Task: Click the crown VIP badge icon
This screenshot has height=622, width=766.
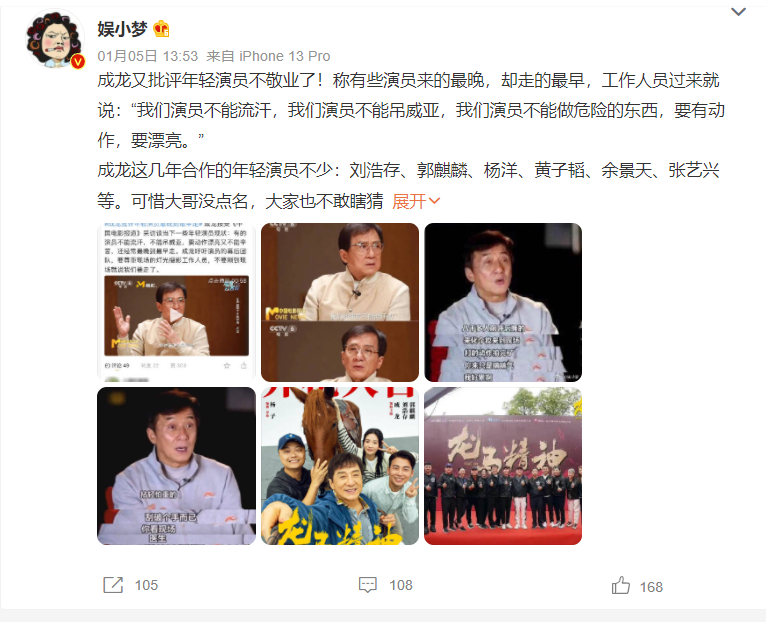Action: 161,29
